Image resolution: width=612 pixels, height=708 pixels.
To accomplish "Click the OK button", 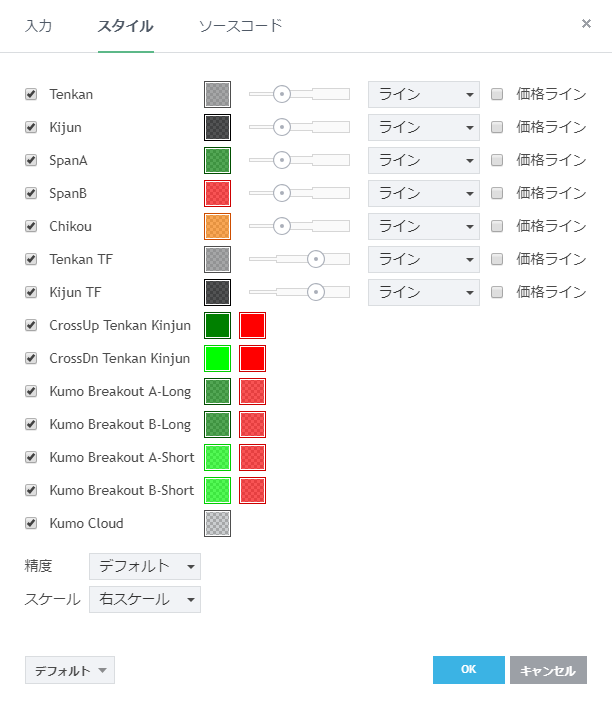I will coord(468,670).
